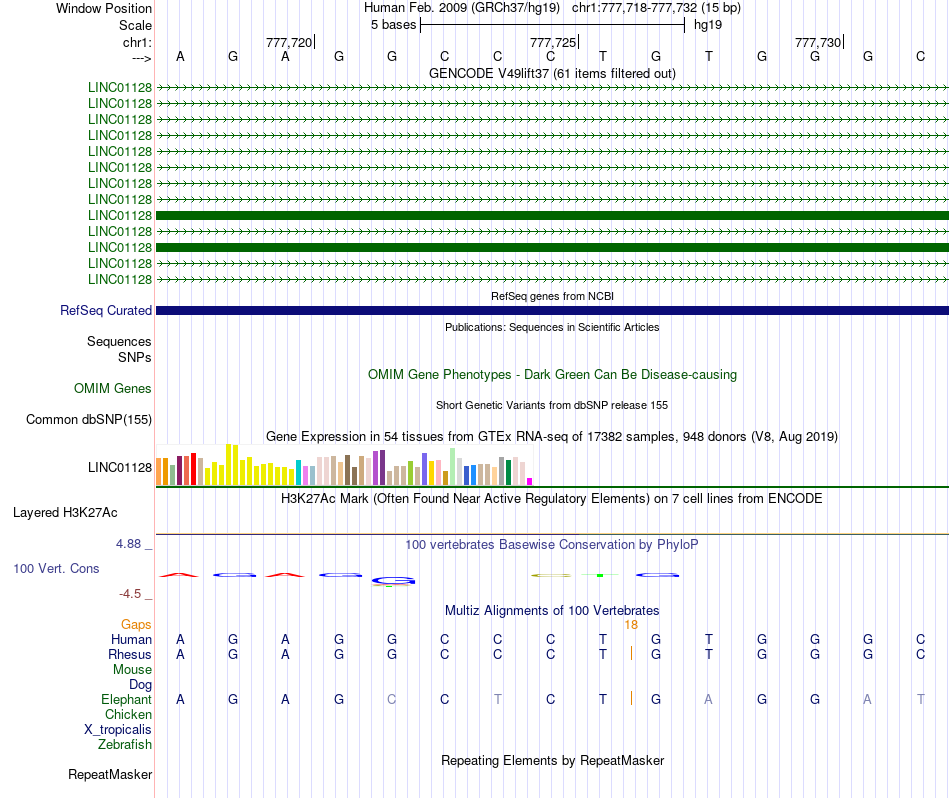Open Common dbSNP(155) track settings label
This screenshot has height=798, width=950.
(x=88, y=419)
